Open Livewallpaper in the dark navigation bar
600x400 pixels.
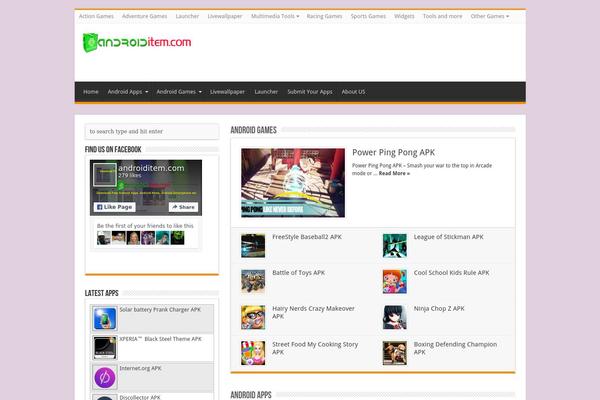(227, 92)
